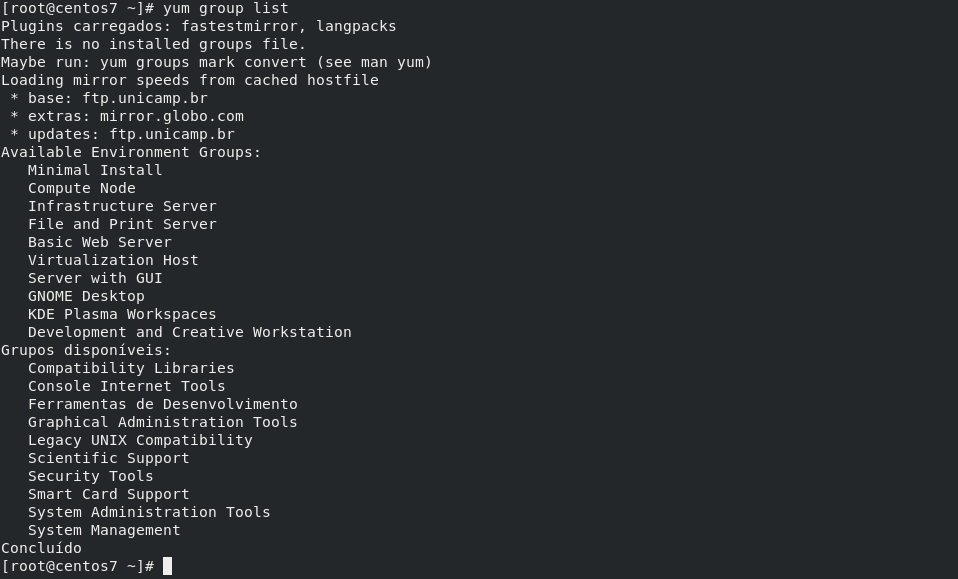This screenshot has width=958, height=579.
Task: Click the 'Smart Card Support' entry
Action: [x=109, y=494]
